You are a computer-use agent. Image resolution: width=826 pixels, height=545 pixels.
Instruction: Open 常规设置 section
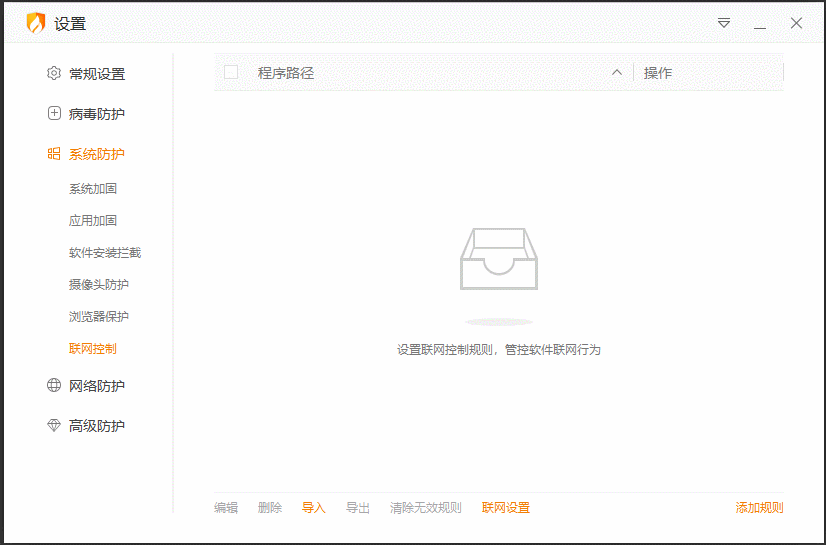coord(97,74)
